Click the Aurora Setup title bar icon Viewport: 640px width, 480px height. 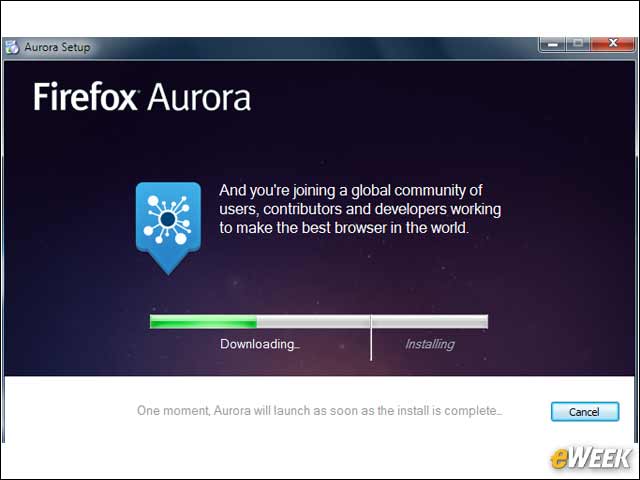point(12,47)
